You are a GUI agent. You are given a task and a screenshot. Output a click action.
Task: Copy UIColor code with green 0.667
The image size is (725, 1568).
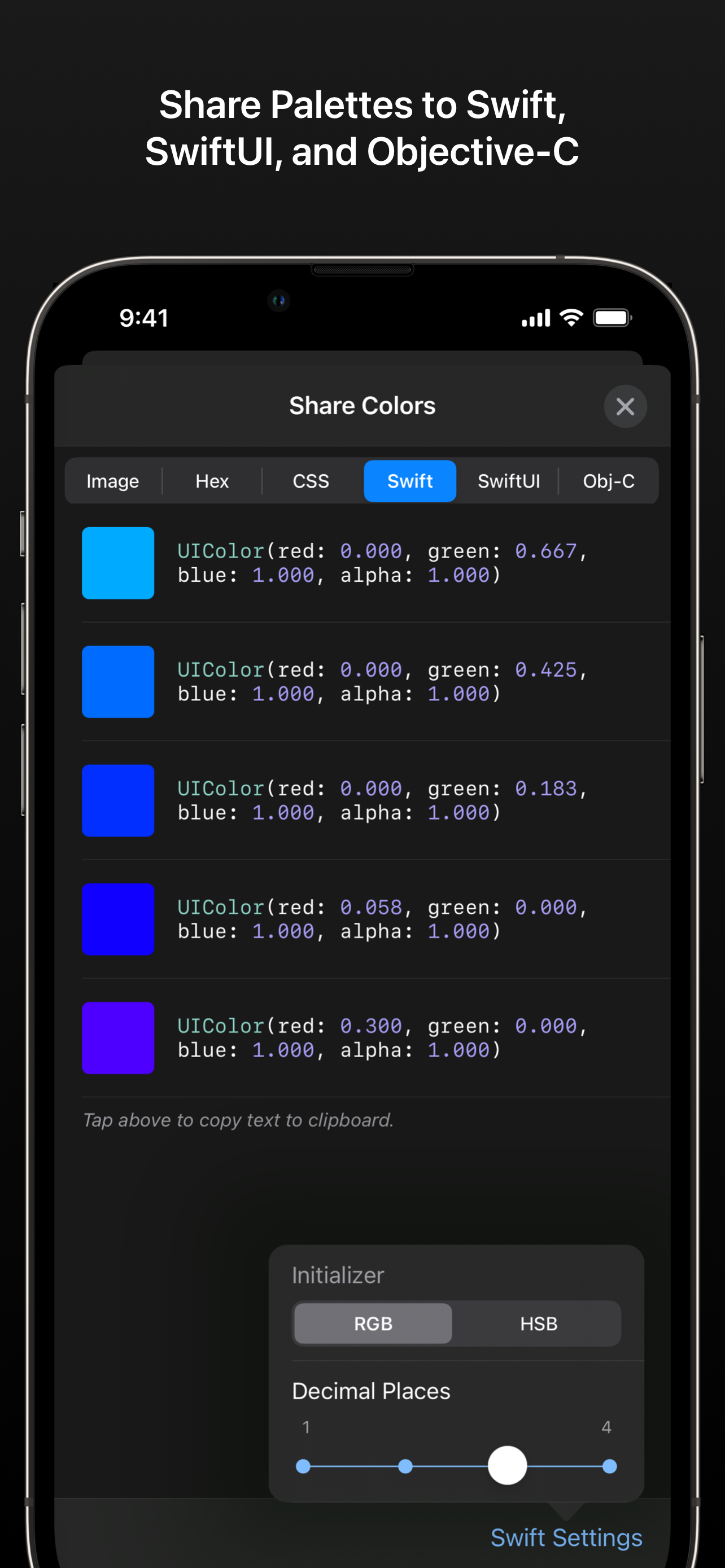(x=382, y=563)
